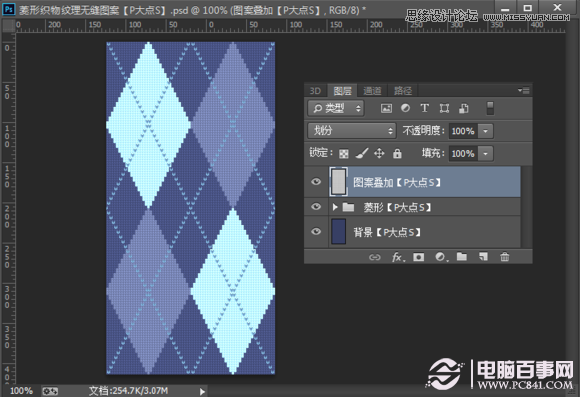
Task: Select the 图案叠加 layer thumbnail
Action: 338,181
